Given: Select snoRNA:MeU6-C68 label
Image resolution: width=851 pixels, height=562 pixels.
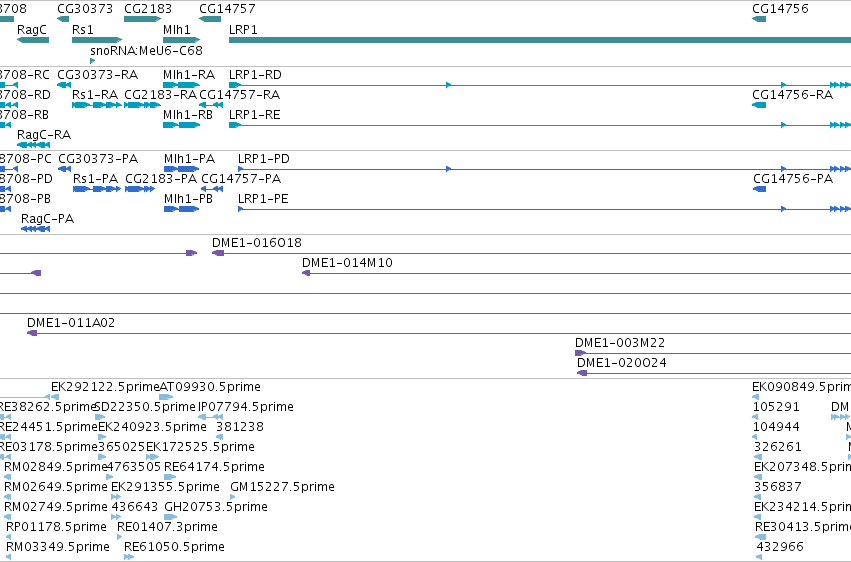Looking at the screenshot, I should point(146,50).
